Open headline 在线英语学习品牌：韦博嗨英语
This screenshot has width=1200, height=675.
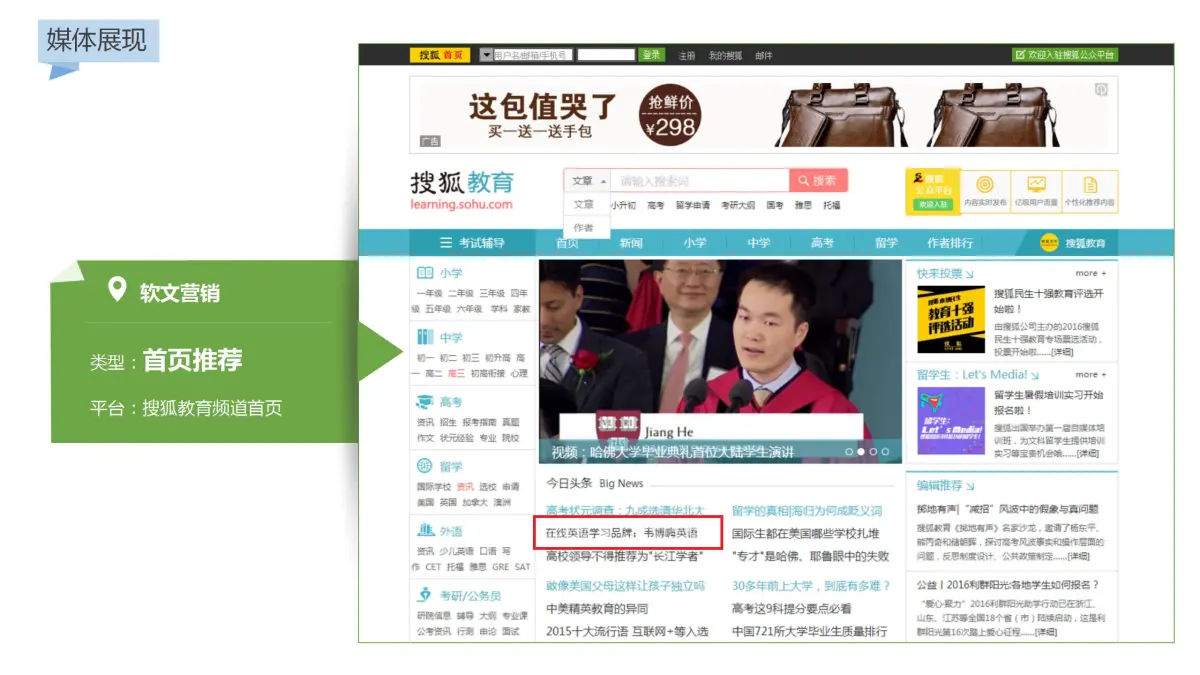pyautogui.click(x=622, y=533)
